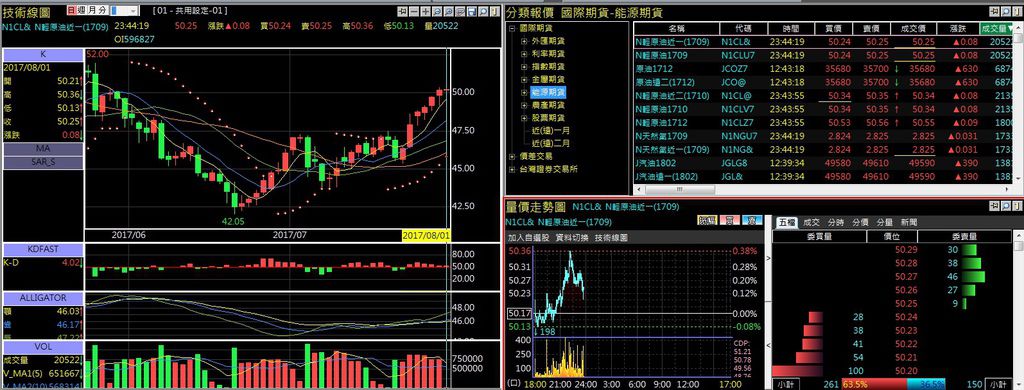Expand the 股票期貨 node
Screen dimensions: 1024x390
tap(524, 118)
